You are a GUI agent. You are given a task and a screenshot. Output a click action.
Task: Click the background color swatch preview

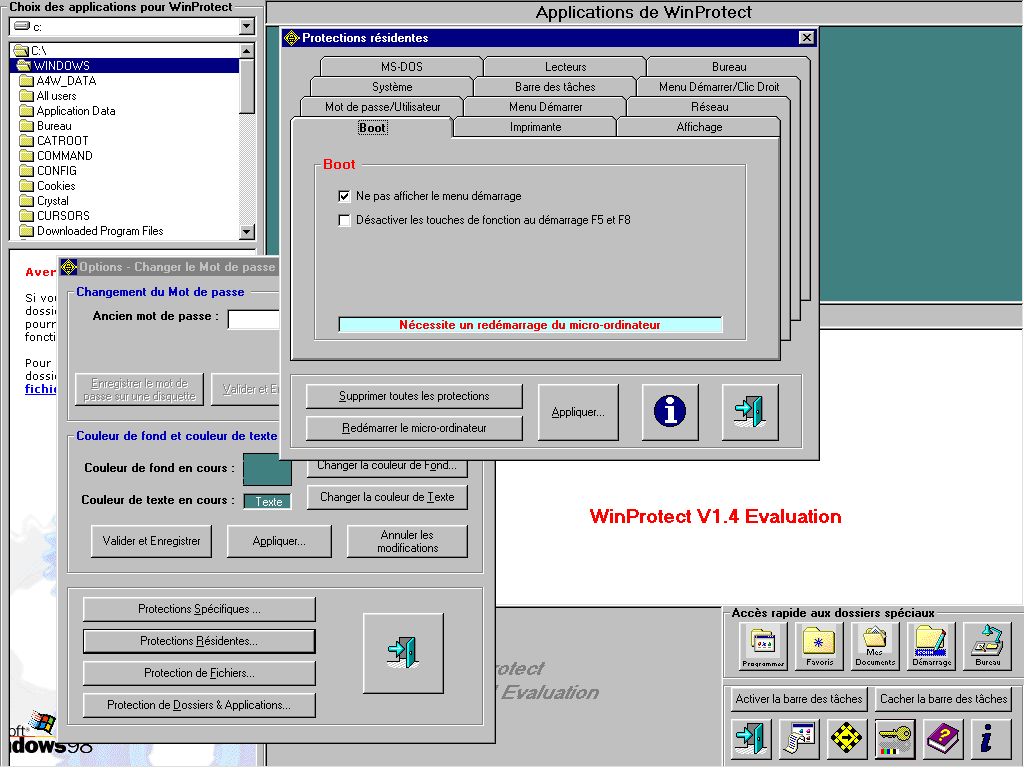(x=267, y=469)
